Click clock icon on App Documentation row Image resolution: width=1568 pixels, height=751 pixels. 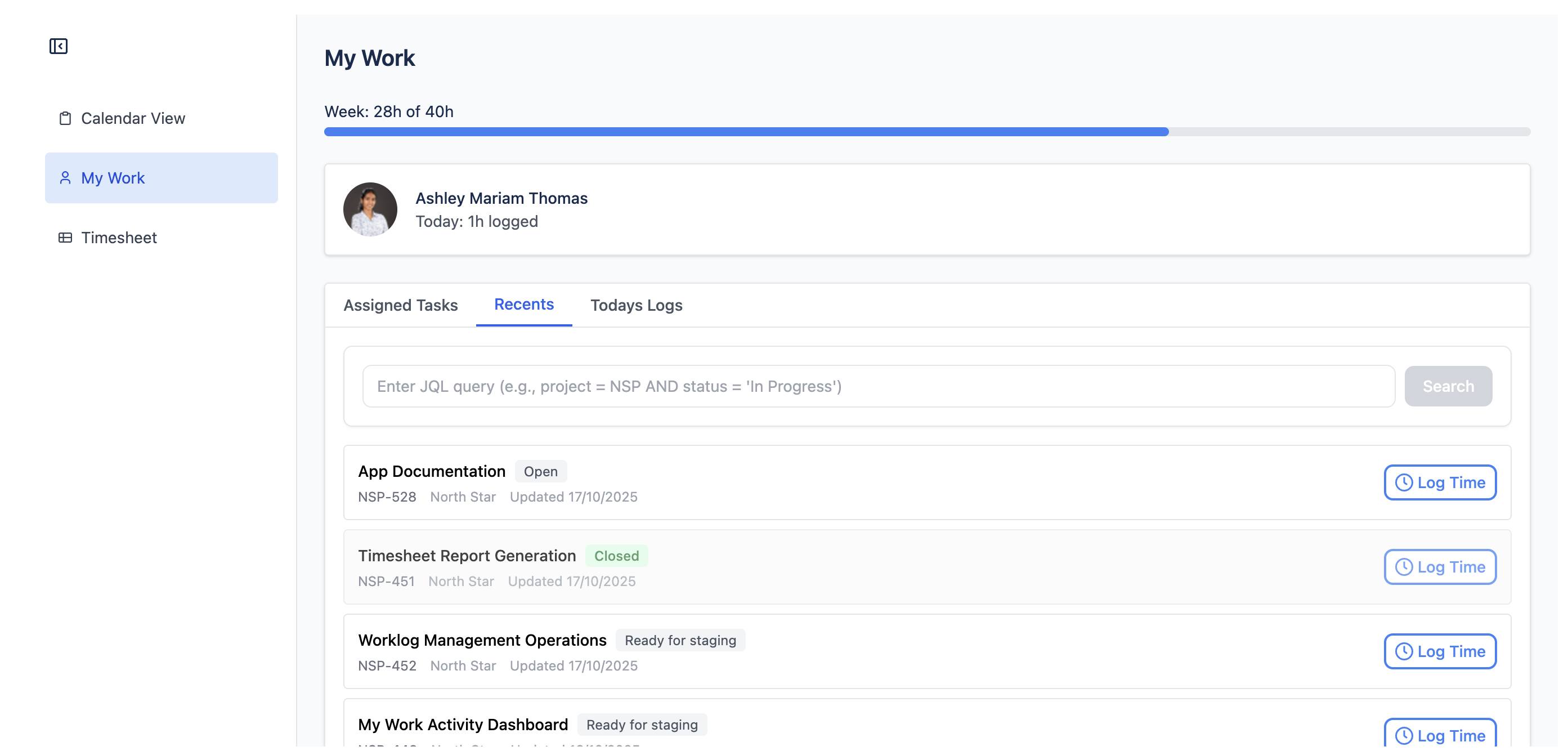1403,482
